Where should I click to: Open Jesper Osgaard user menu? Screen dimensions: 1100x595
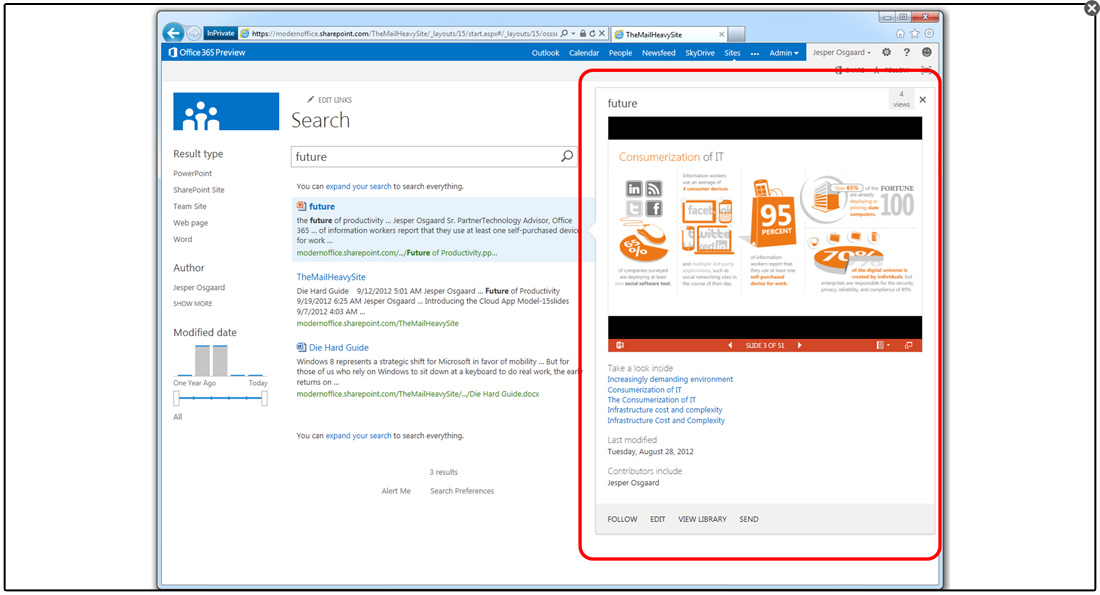[841, 53]
